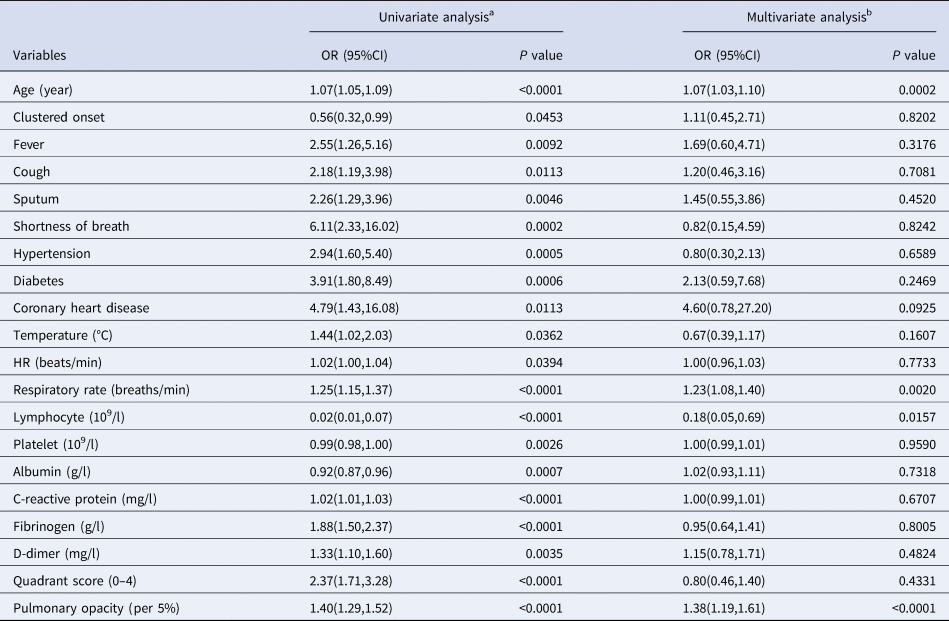Image resolution: width=949 pixels, height=621 pixels.
Task: Click the Univariate analysis column header
Action: [x=435, y=18]
